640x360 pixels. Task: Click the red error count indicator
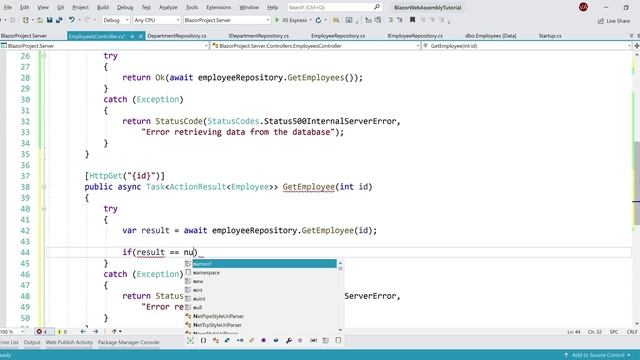pyautogui.click(x=41, y=331)
